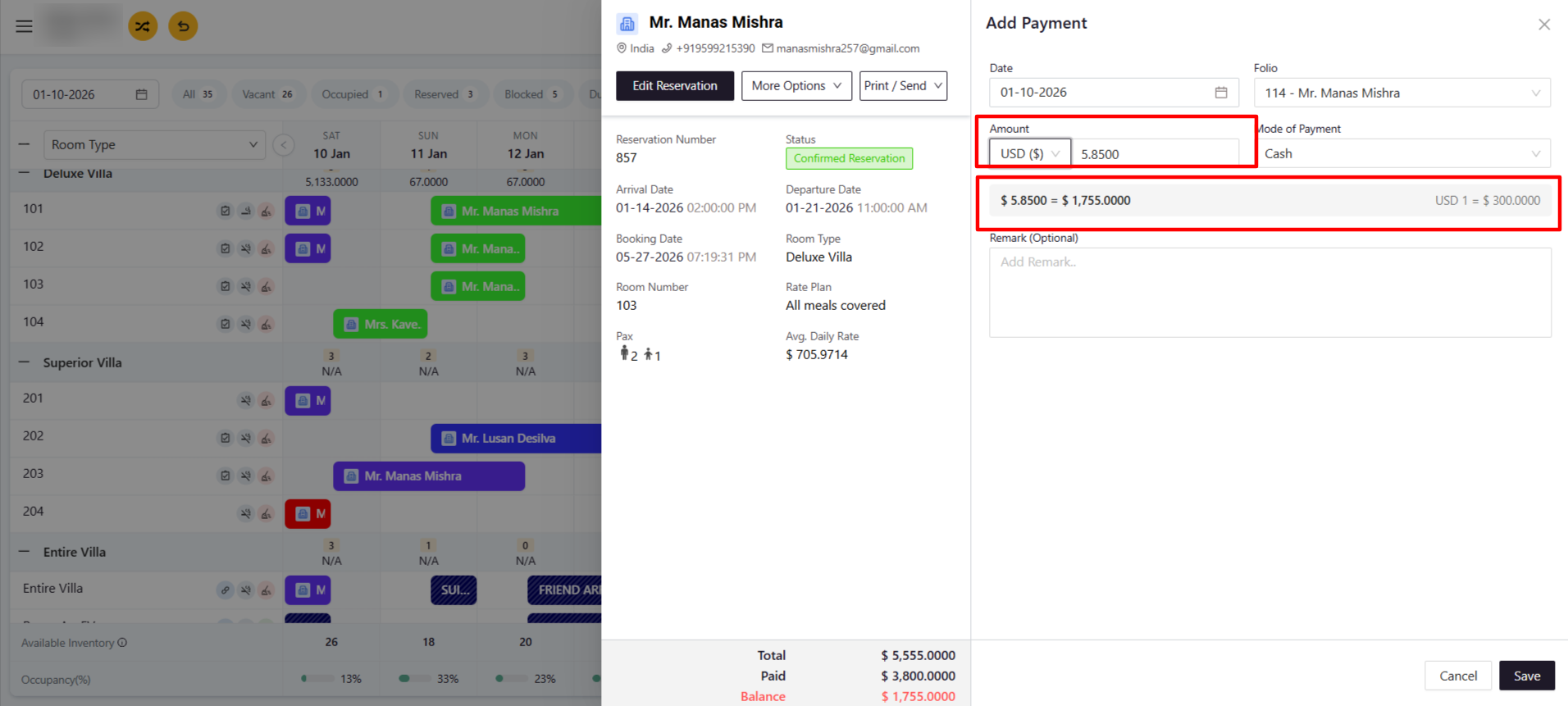Click the 23% occupancy progress bar
Screen dimensions: 1568x706
pos(512,678)
